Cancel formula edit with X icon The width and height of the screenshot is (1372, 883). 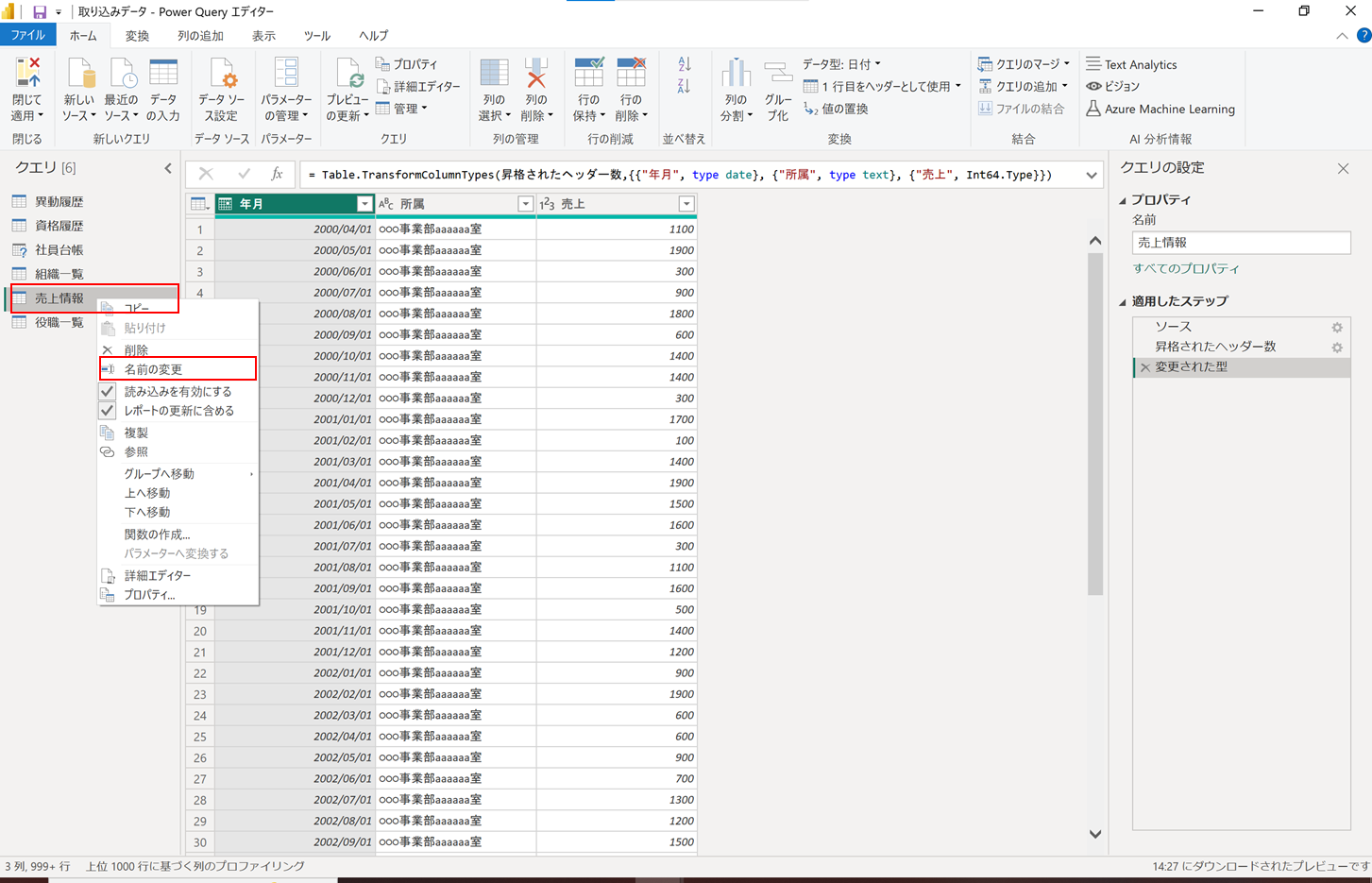[206, 174]
